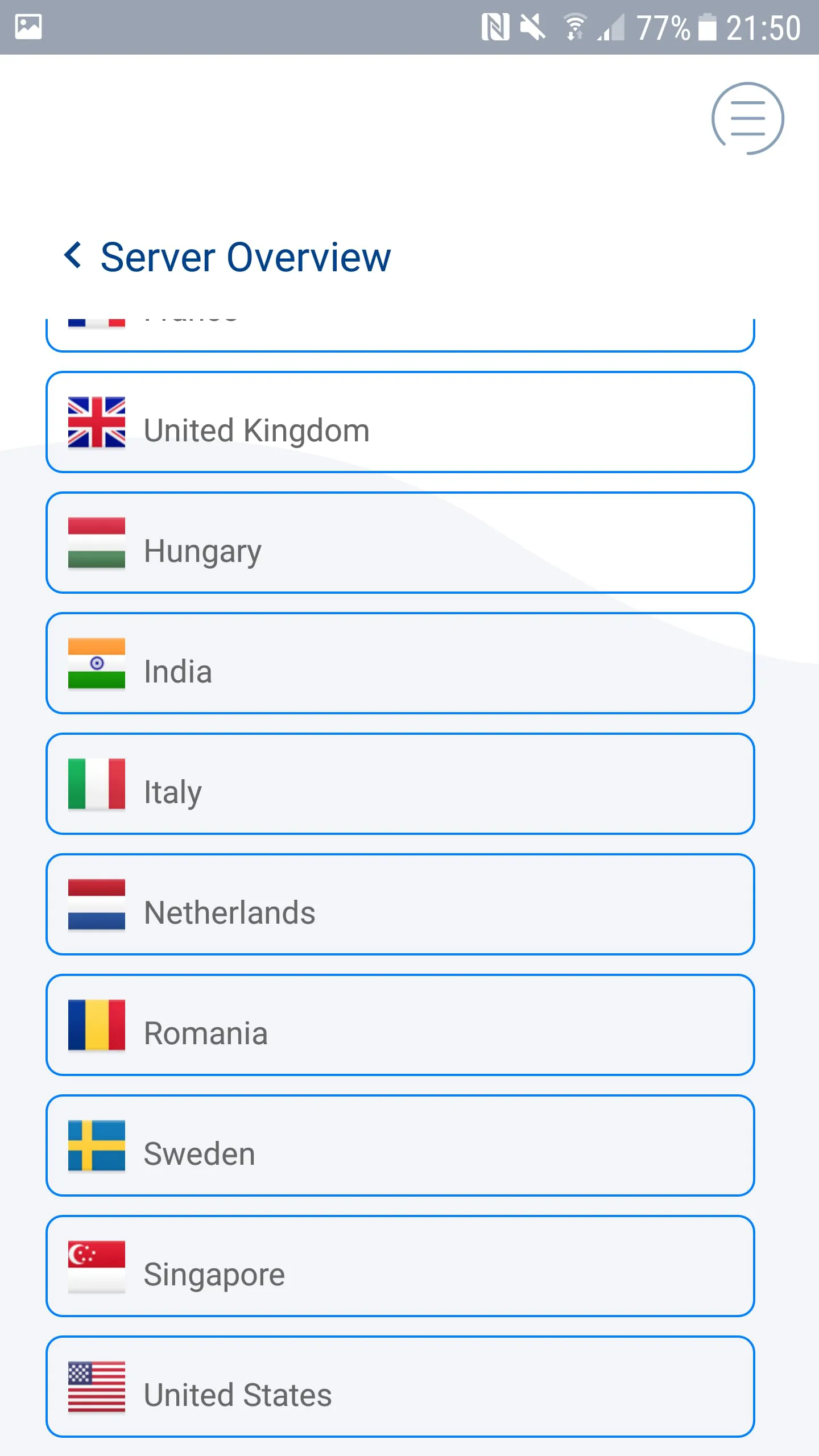Click the Romania flag icon
The height and width of the screenshot is (1456, 819).
tap(97, 1026)
